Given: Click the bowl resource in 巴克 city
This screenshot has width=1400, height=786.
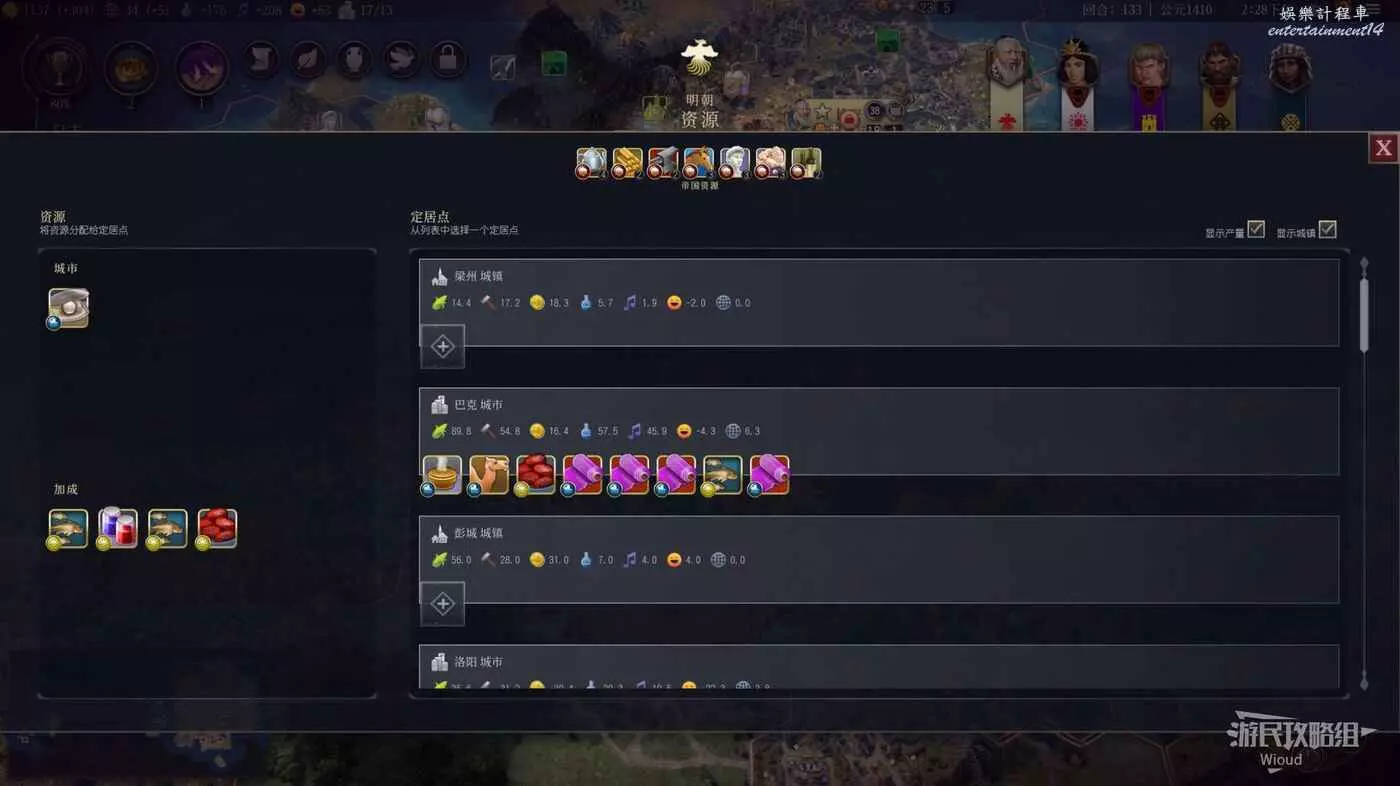Looking at the screenshot, I should 442,475.
